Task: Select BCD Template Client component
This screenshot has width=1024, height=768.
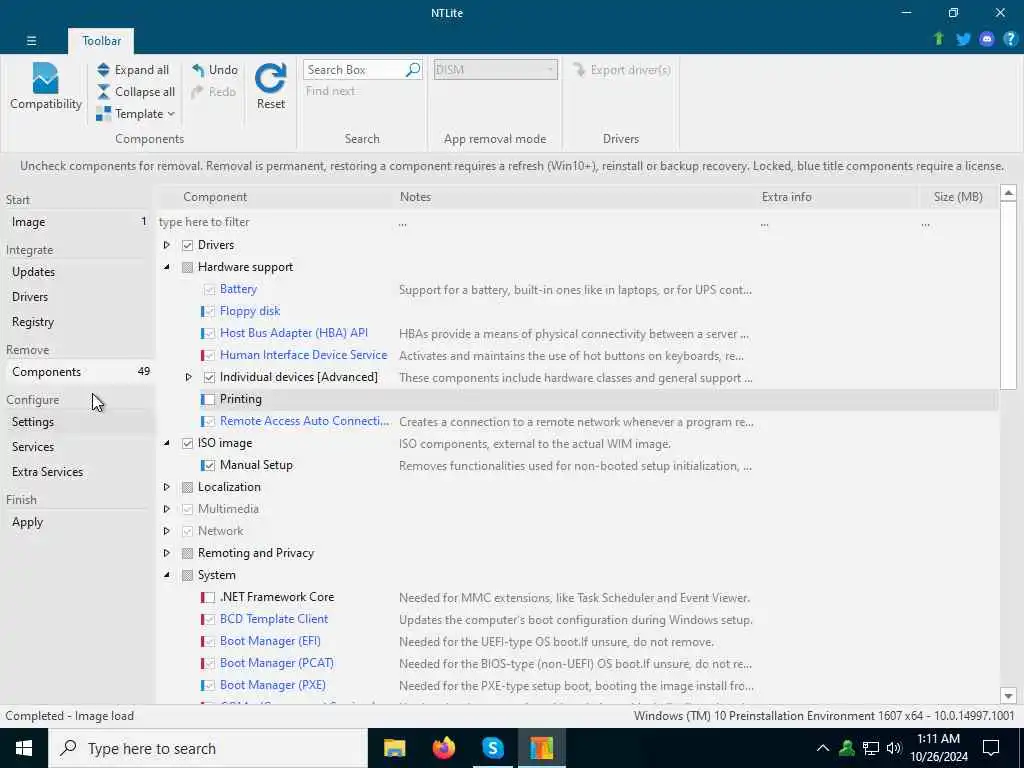Action: pyautogui.click(x=274, y=618)
